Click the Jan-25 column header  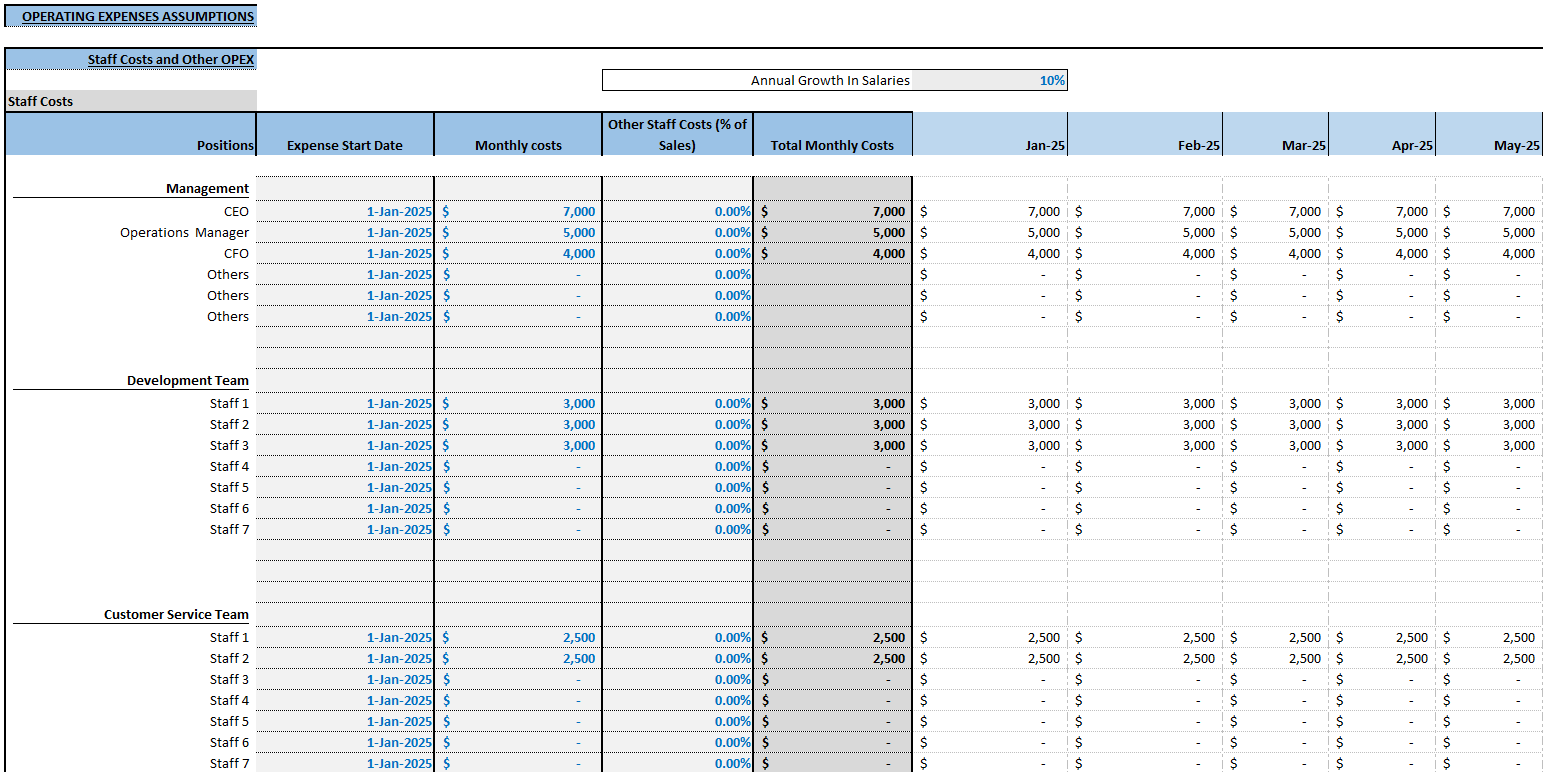(x=990, y=134)
